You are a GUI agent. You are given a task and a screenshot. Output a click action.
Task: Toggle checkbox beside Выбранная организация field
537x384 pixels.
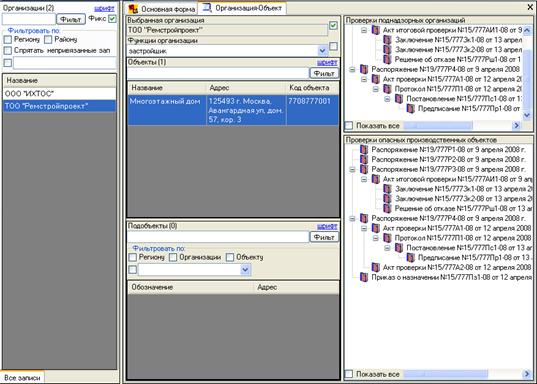[333, 25]
